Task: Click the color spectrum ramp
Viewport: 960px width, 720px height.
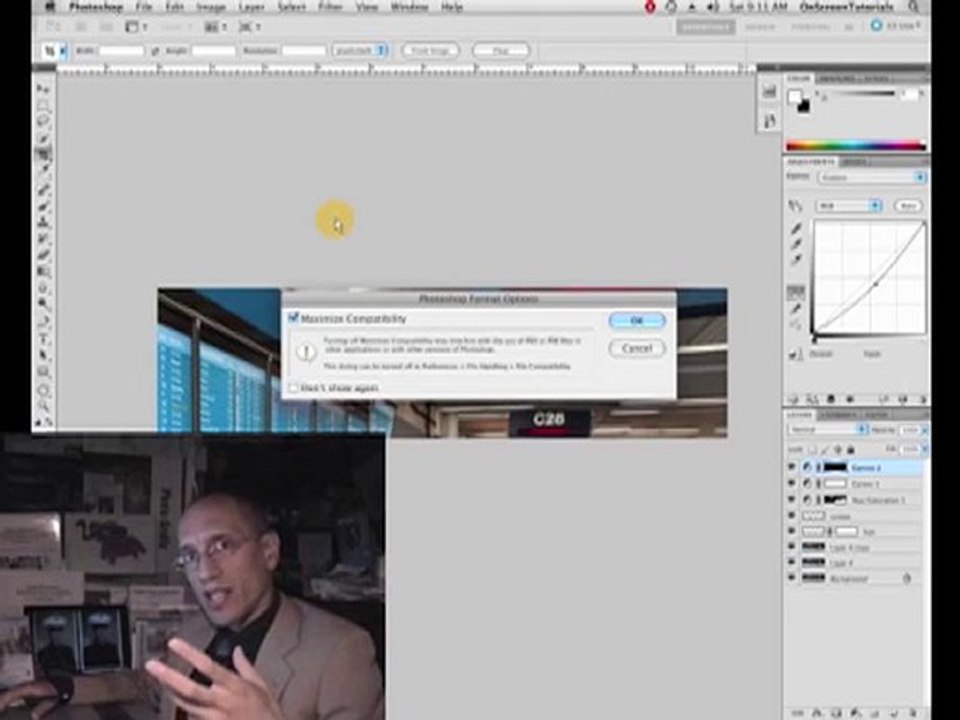Action: 855,146
